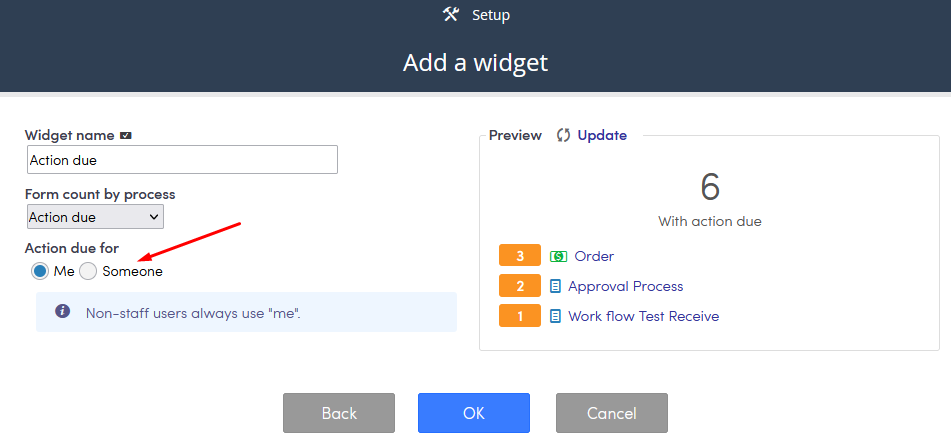Confirm with the blue OK button
This screenshot has height=436, width=951.
tap(474, 413)
